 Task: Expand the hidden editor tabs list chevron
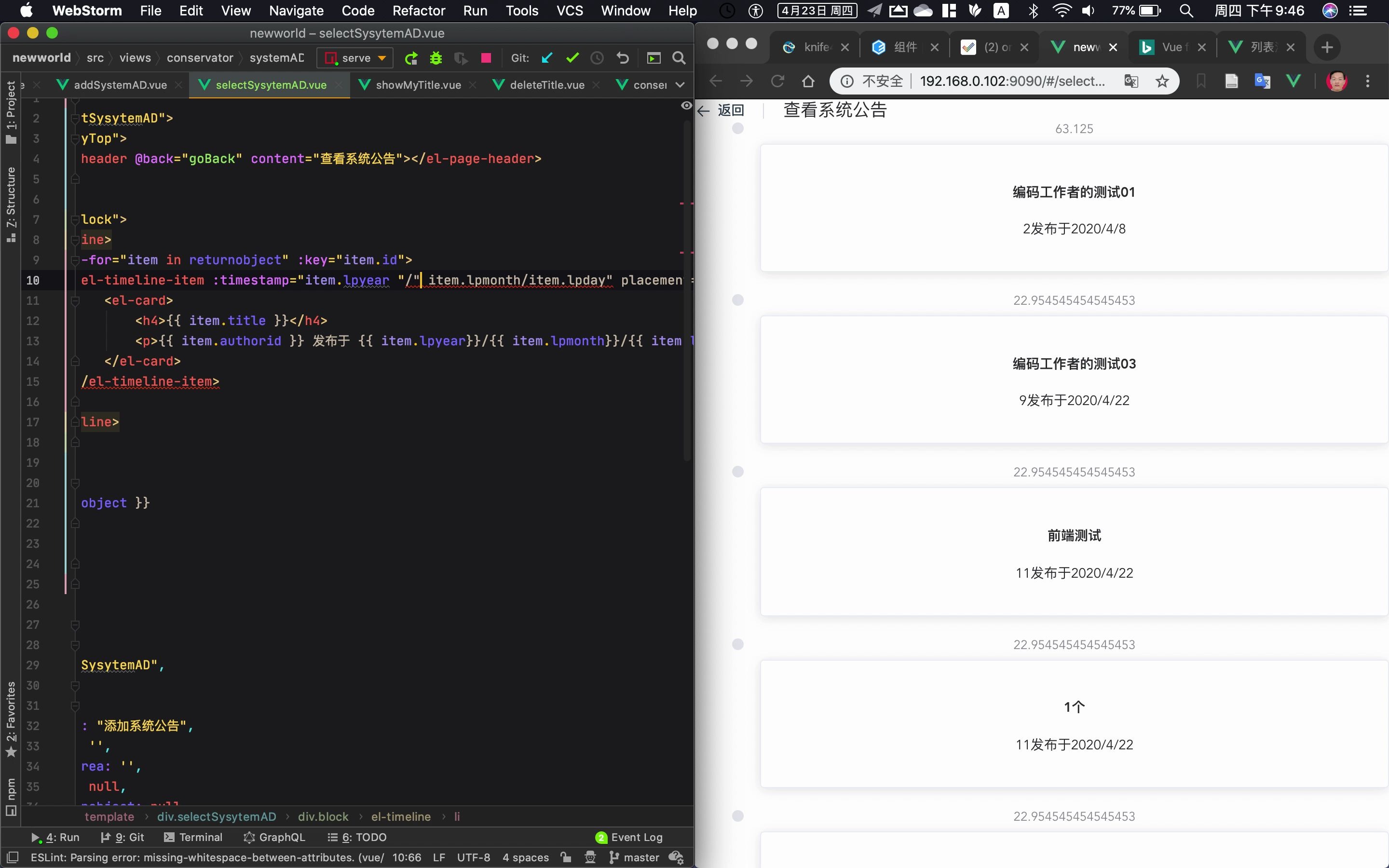pos(681,84)
